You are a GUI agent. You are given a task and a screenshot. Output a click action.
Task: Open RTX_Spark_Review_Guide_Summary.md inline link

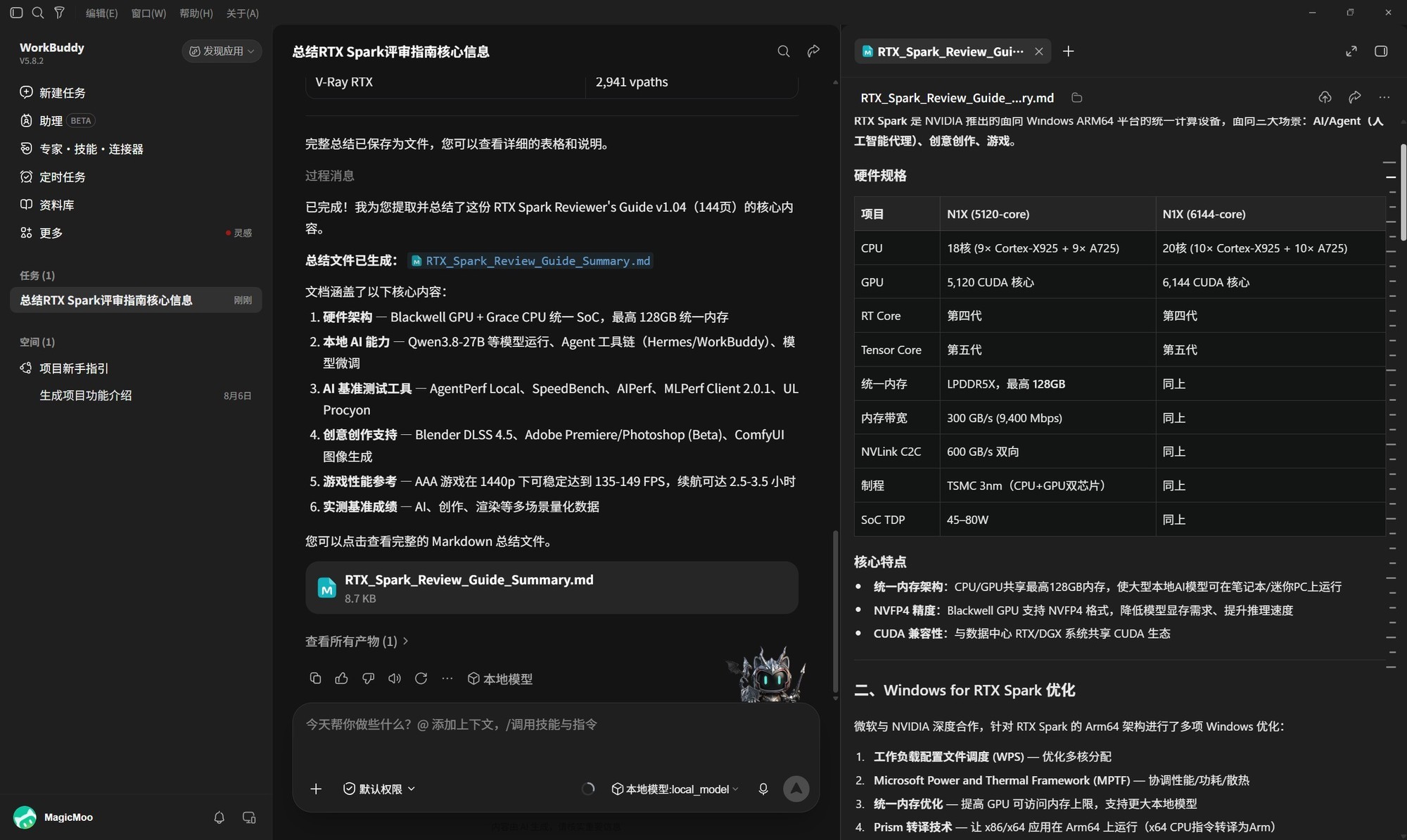[531, 261]
